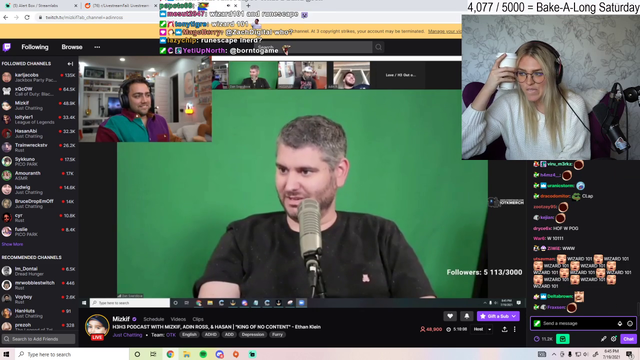Viewport: 640px width, 360px height.
Task: Open the loltyler1 channel in sidebar
Action: tap(39, 119)
